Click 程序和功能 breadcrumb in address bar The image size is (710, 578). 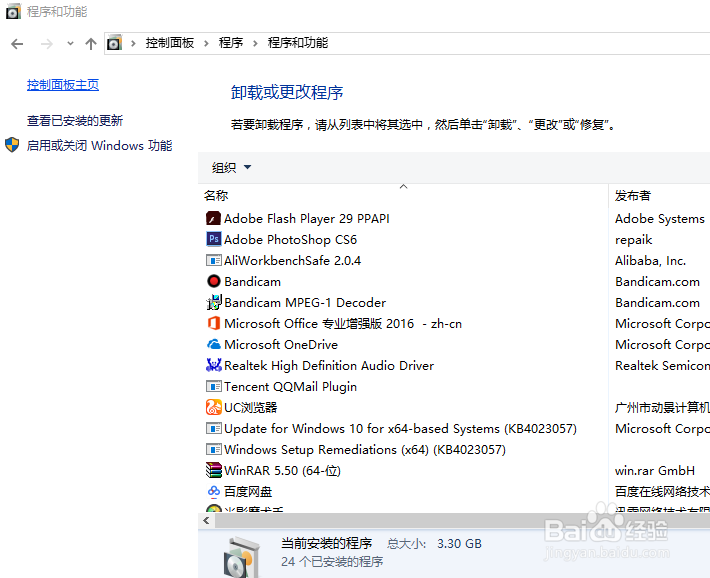click(298, 43)
